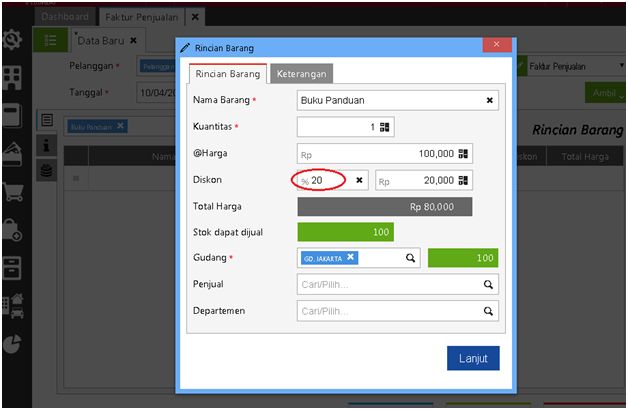This screenshot has height=410, width=628.
Task: Open the fixed assets sidebar icon
Action: (x=13, y=306)
